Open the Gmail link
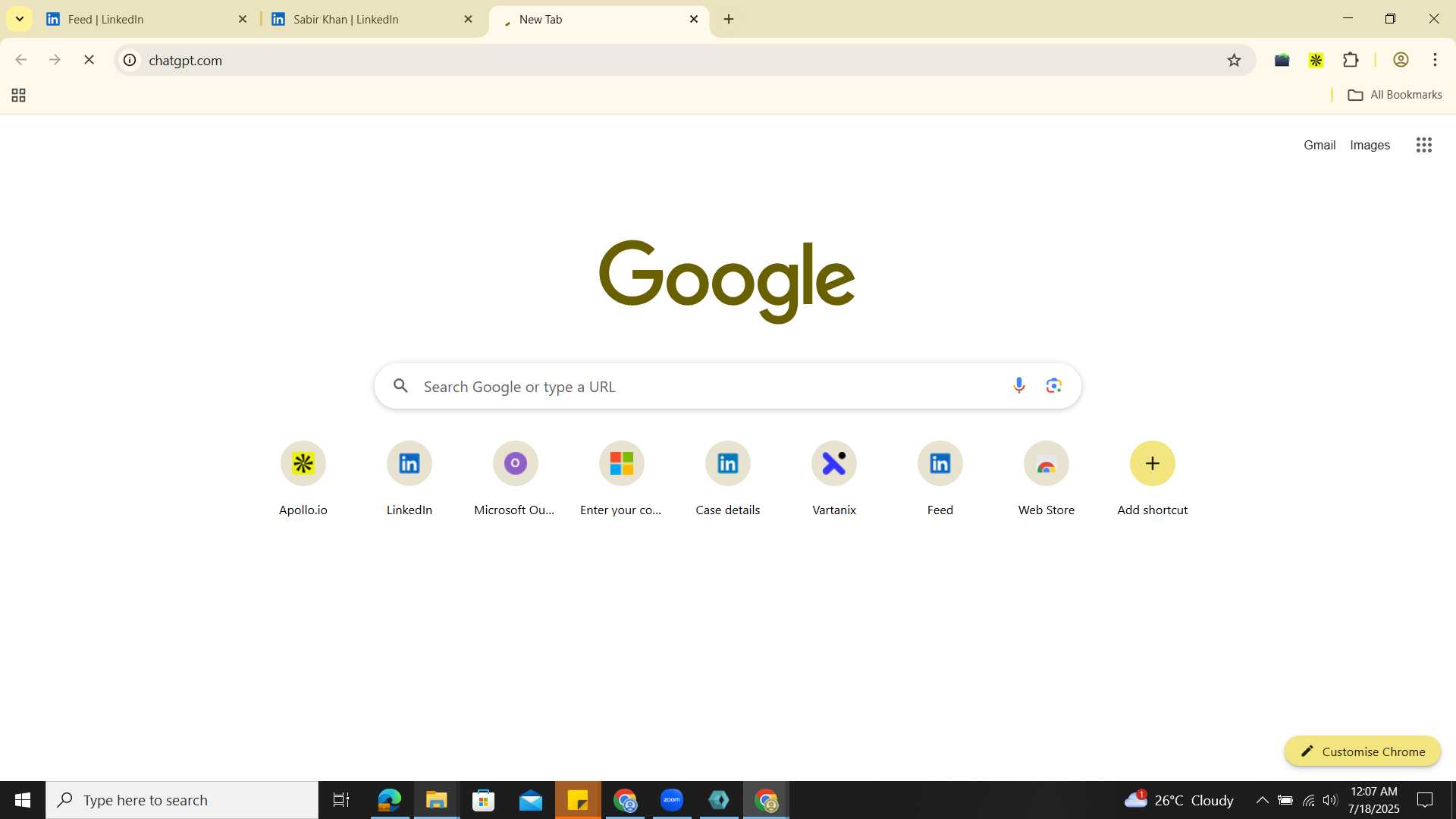Viewport: 1456px width, 819px height. tap(1319, 145)
